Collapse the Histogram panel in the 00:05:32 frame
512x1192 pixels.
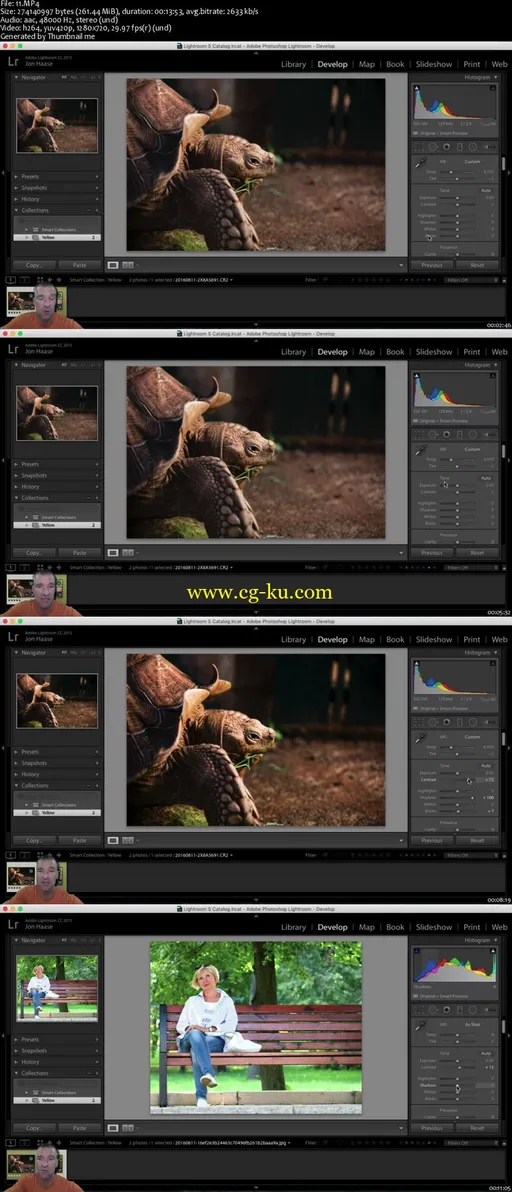(496, 365)
